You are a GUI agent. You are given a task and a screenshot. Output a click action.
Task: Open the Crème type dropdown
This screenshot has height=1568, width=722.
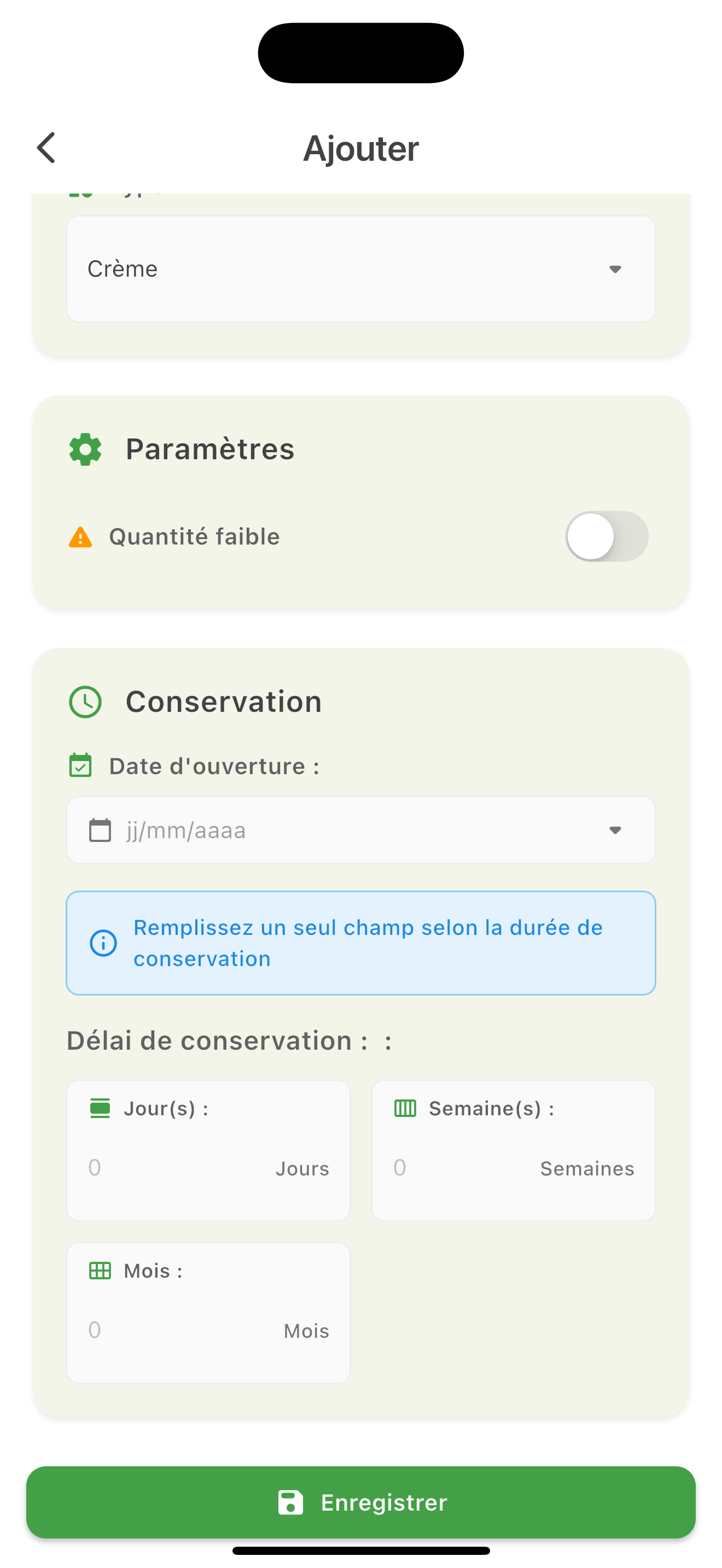(361, 269)
